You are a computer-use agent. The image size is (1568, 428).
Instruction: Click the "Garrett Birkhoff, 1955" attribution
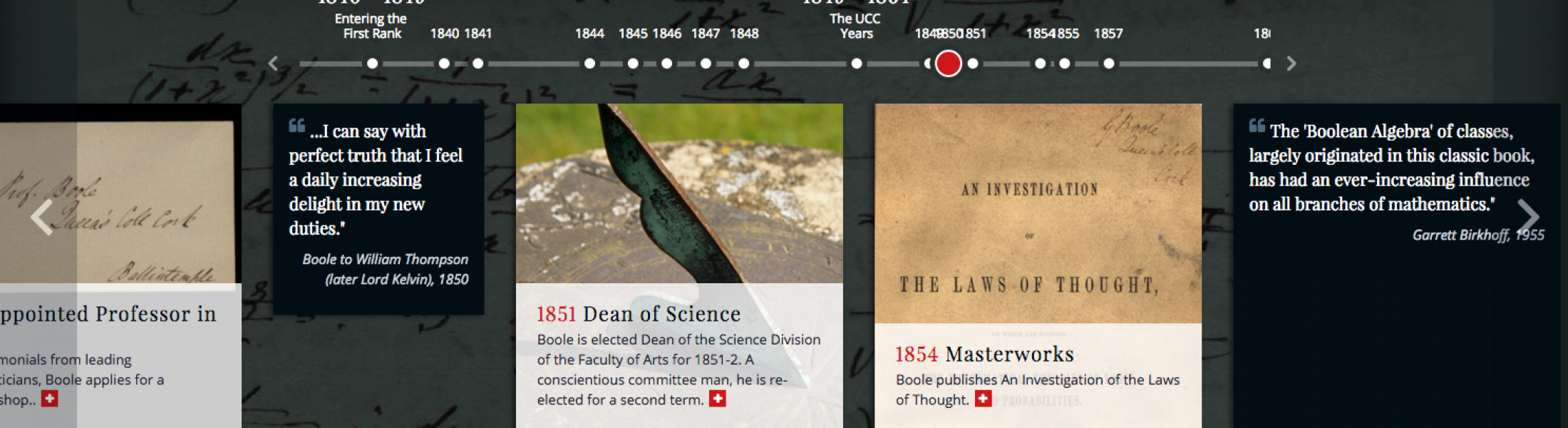(x=1478, y=235)
